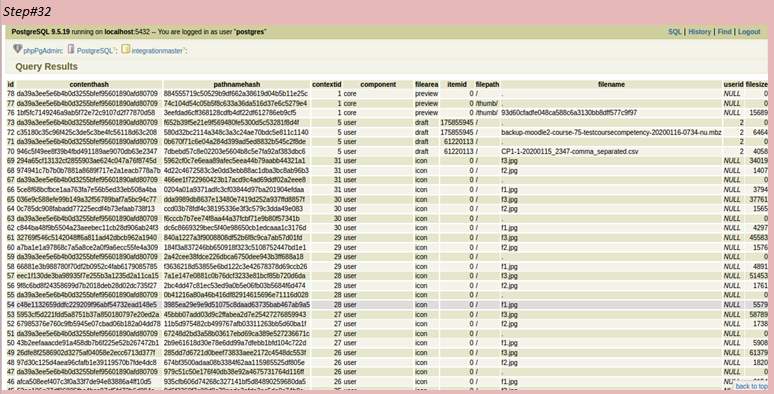This screenshot has width=774, height=394.
Task: Select pathnamehash 580d32bc2114a348c3a3c24ae70bdc5e811c1140
Action: (236, 132)
